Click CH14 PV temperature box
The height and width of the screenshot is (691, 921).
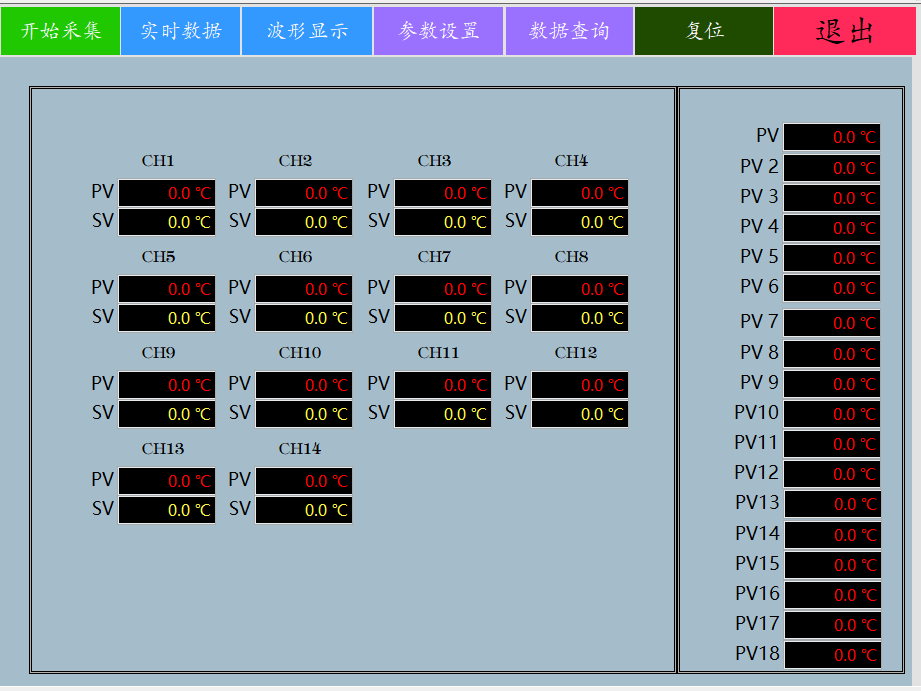pos(304,481)
